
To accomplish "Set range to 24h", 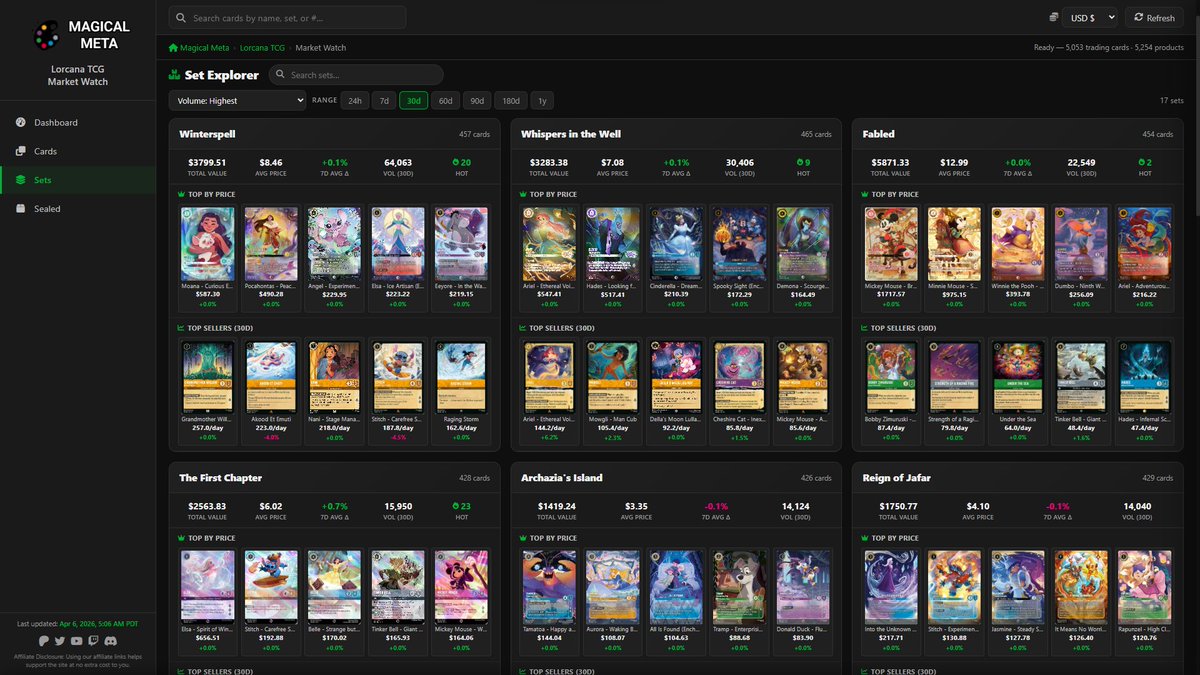I will click(354, 100).
